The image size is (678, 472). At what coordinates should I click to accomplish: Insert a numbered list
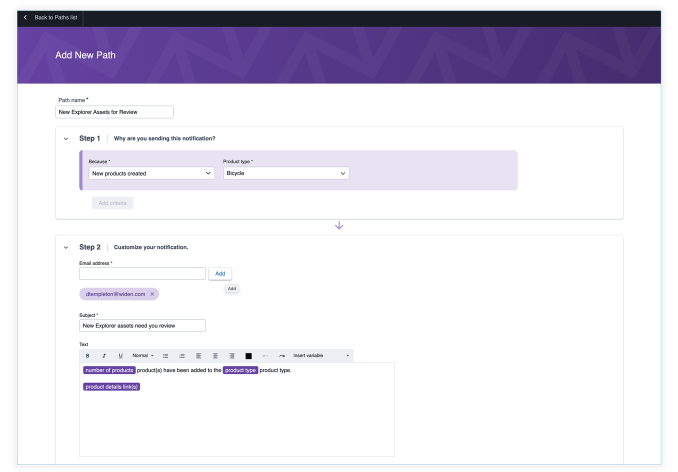coord(182,356)
